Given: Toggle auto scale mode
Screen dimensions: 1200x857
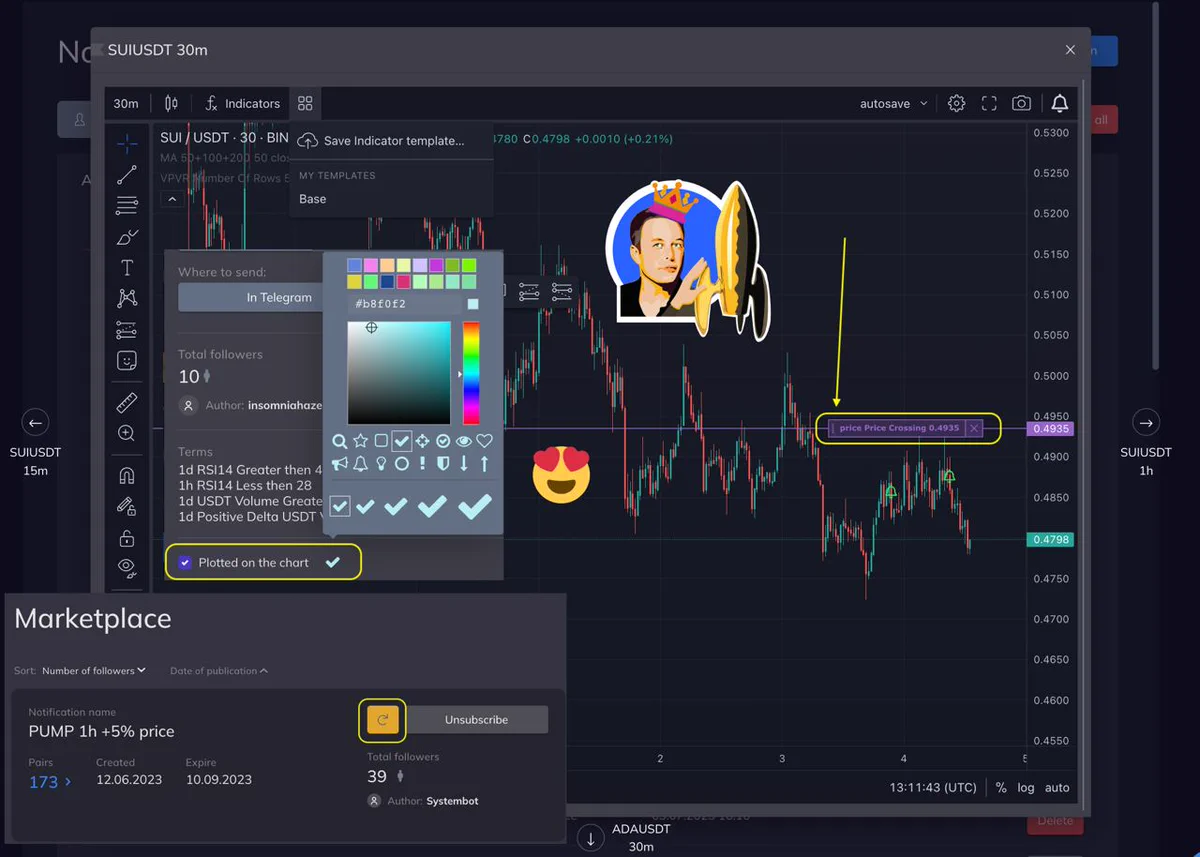Looking at the screenshot, I should pos(1057,788).
